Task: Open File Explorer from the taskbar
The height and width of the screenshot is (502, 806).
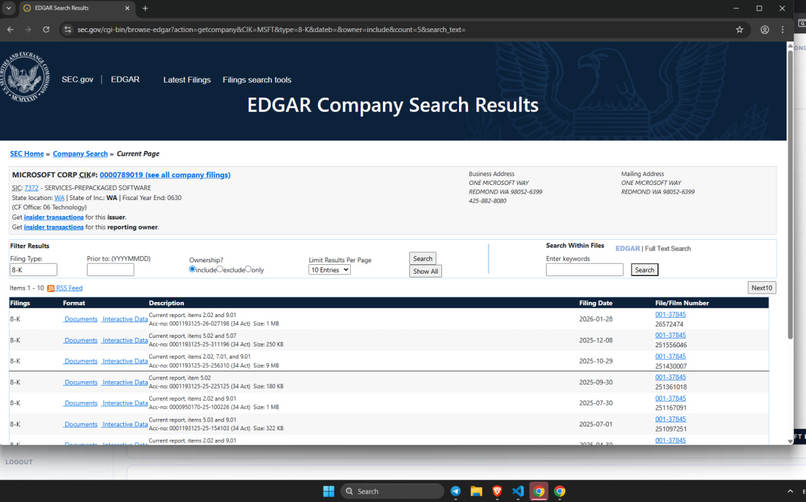Action: click(477, 491)
